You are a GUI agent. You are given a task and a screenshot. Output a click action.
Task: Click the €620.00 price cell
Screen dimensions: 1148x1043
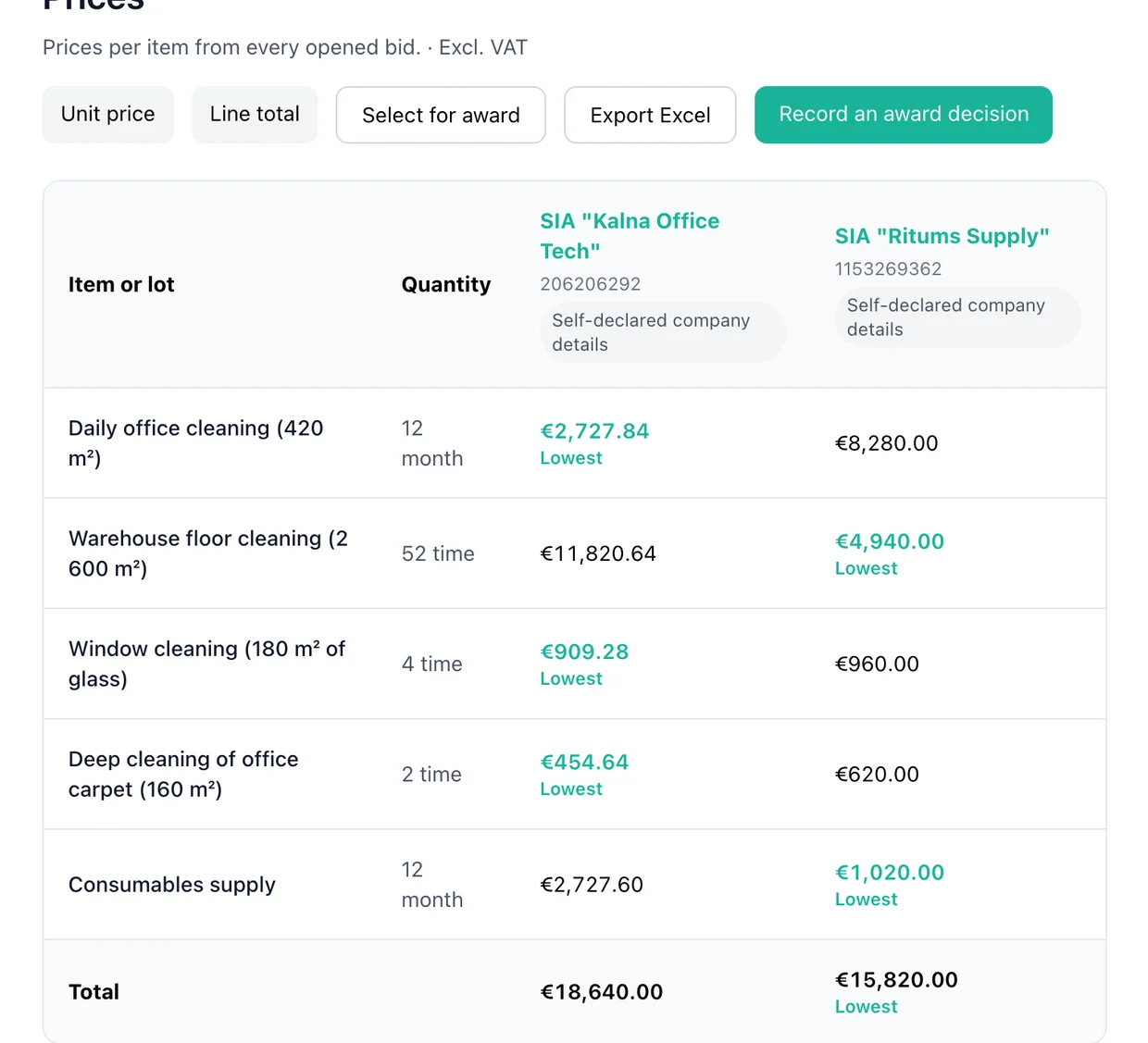point(877,774)
